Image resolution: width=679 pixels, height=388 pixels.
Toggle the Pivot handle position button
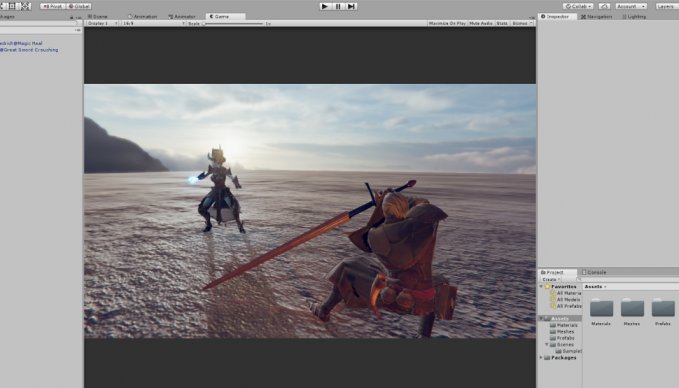pos(53,6)
